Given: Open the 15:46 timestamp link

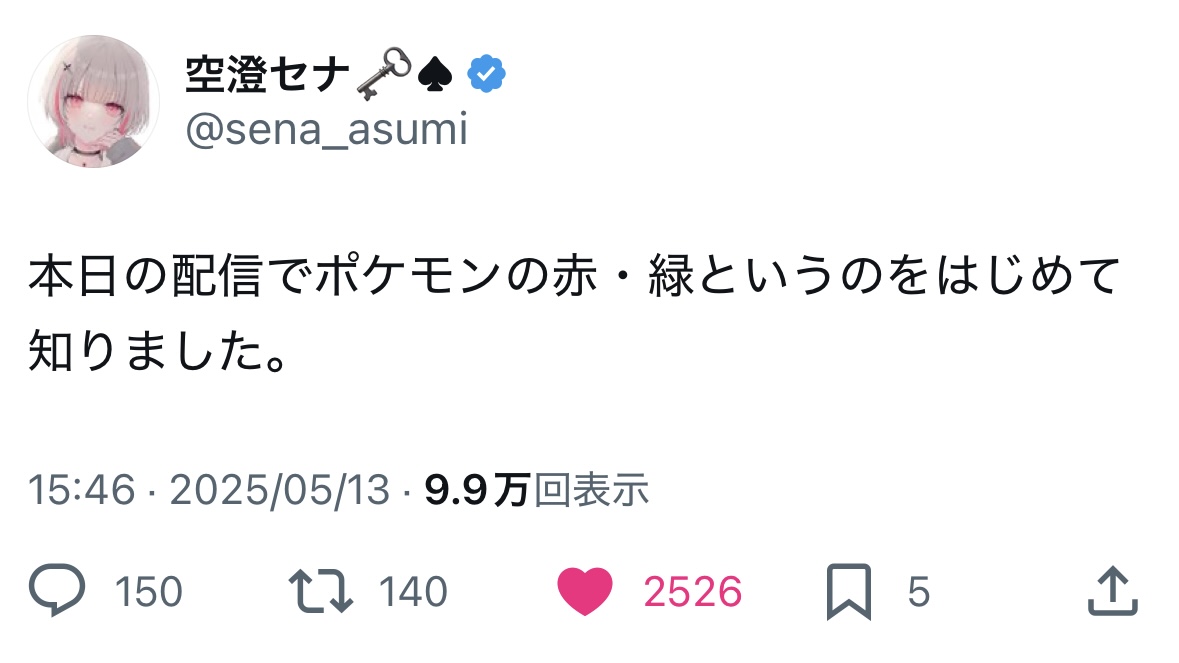Looking at the screenshot, I should point(81,490).
